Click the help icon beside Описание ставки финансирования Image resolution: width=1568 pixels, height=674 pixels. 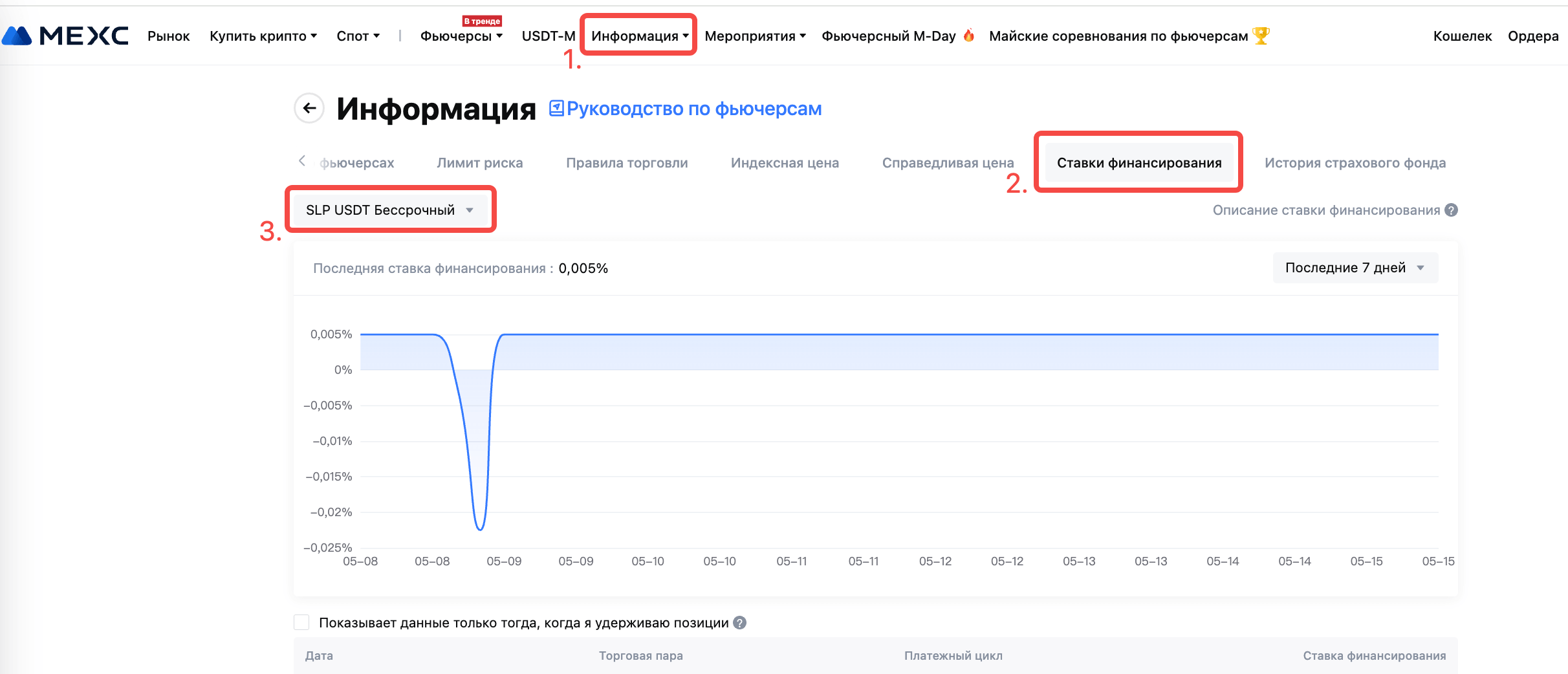tap(1452, 210)
